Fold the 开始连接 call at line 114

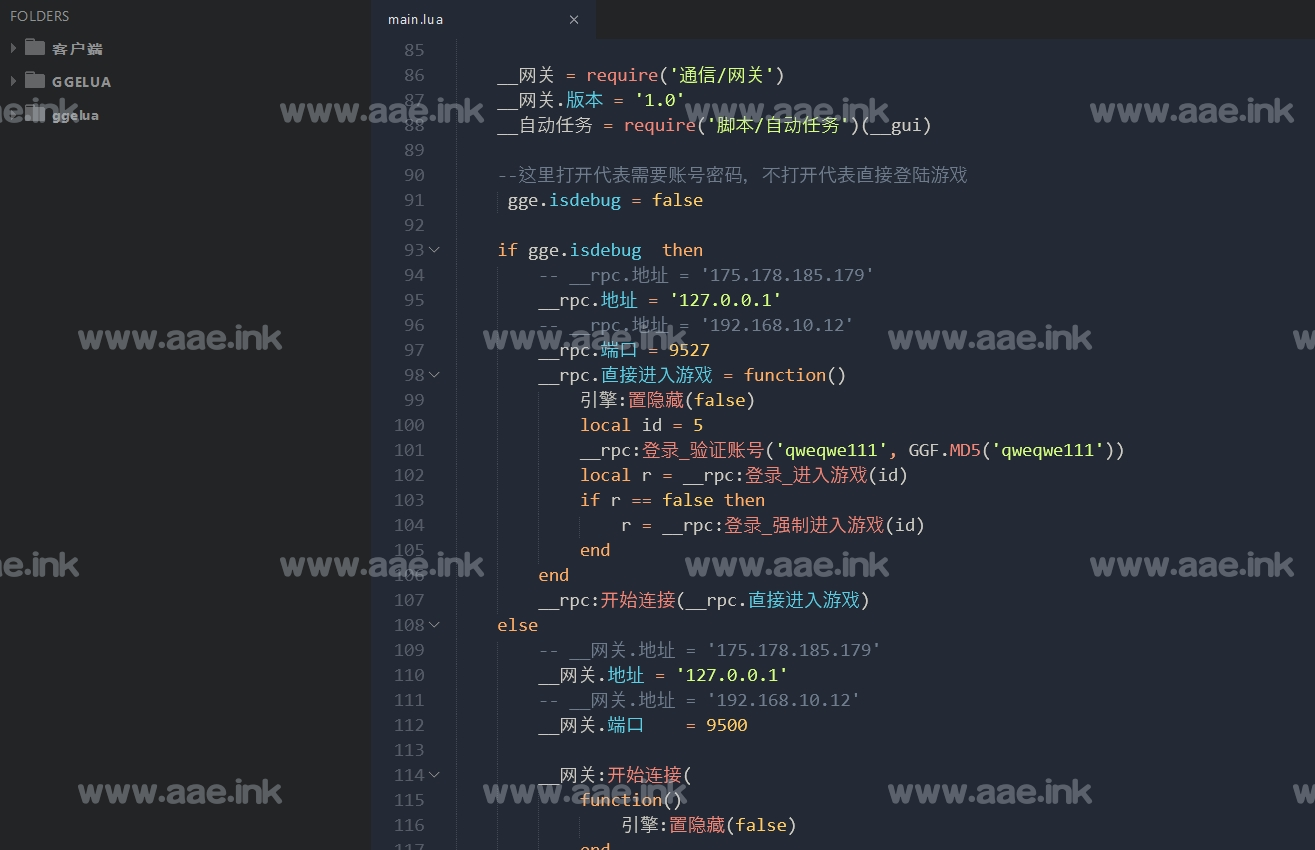(x=434, y=775)
